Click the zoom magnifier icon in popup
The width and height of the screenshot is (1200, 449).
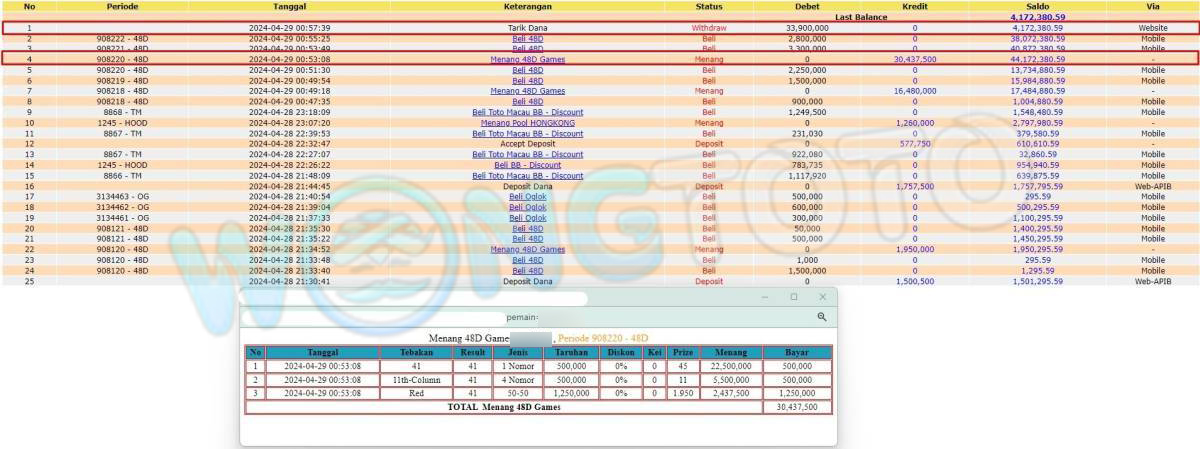tap(821, 316)
